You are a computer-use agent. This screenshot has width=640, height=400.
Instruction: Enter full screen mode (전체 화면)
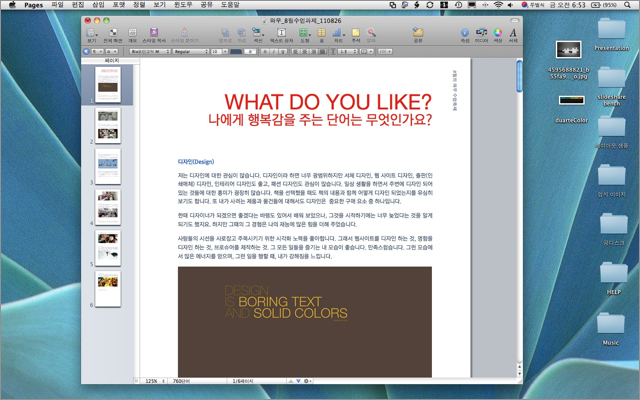click(x=113, y=35)
